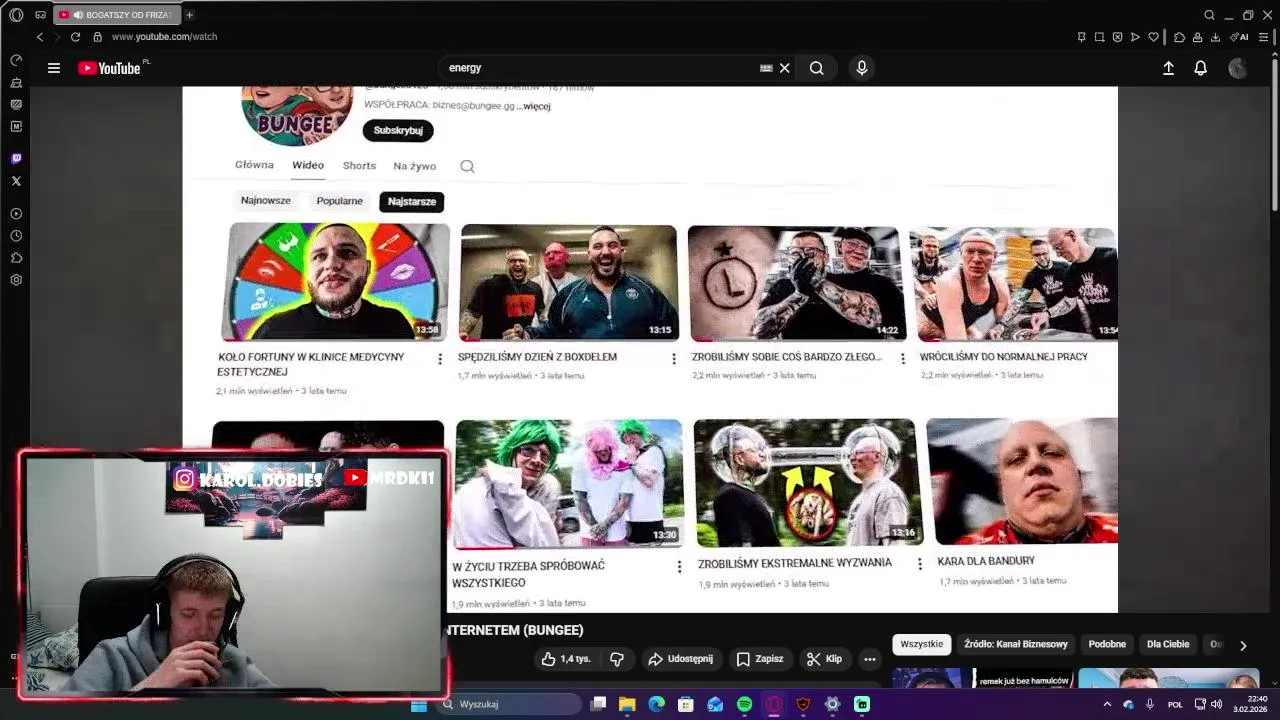Open more actions ellipsis beside Klip
This screenshot has width=1280, height=720.
point(870,659)
